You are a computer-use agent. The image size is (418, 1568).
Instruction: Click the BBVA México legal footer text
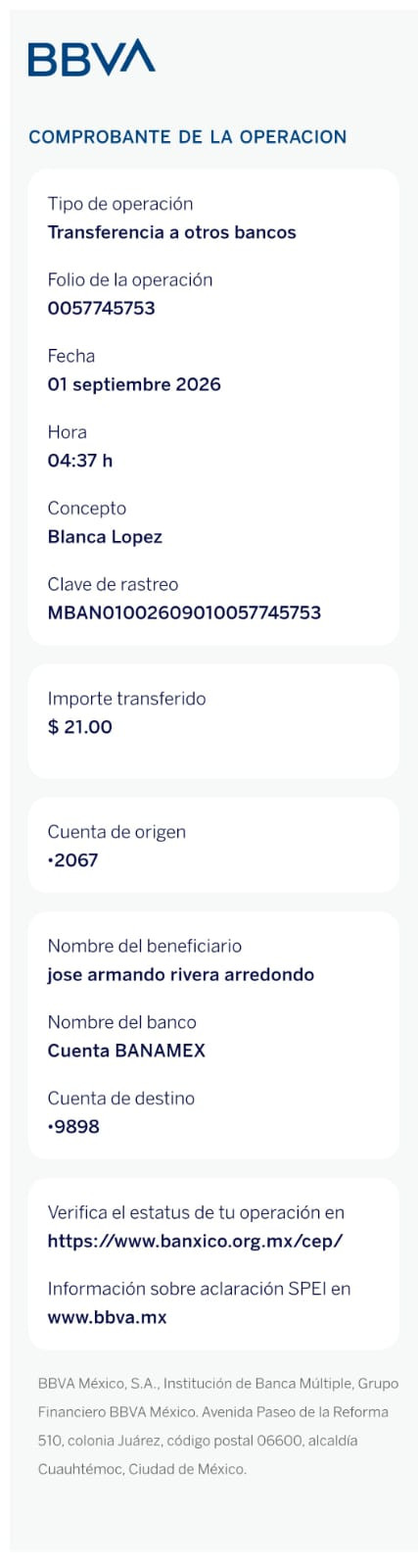pos(217,1427)
